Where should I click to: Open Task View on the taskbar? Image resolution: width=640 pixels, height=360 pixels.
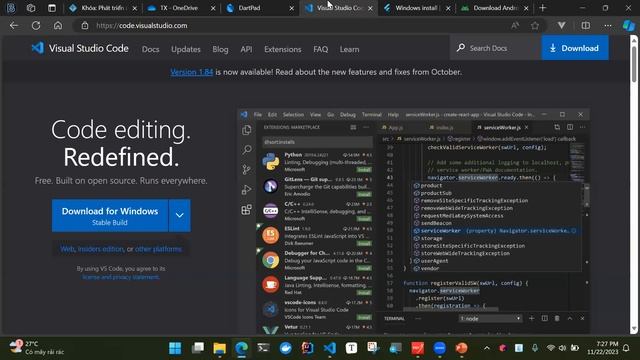198,348
